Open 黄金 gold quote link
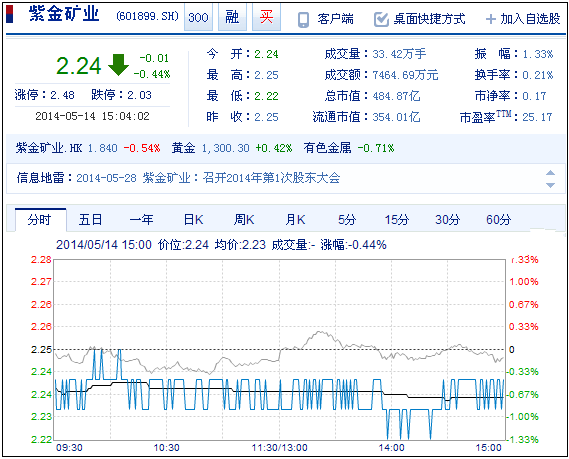The width and height of the screenshot is (569, 459). 183,148
